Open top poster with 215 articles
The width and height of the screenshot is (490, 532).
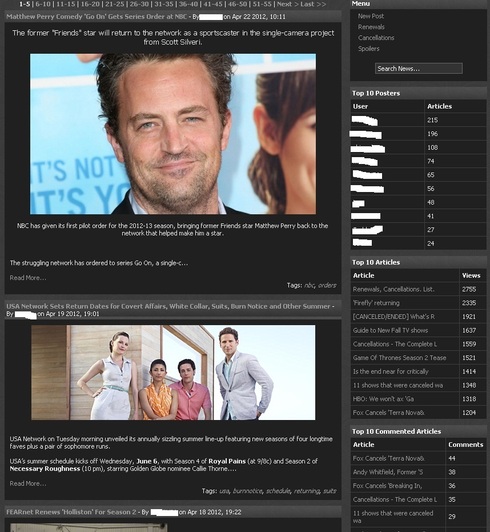(x=365, y=120)
